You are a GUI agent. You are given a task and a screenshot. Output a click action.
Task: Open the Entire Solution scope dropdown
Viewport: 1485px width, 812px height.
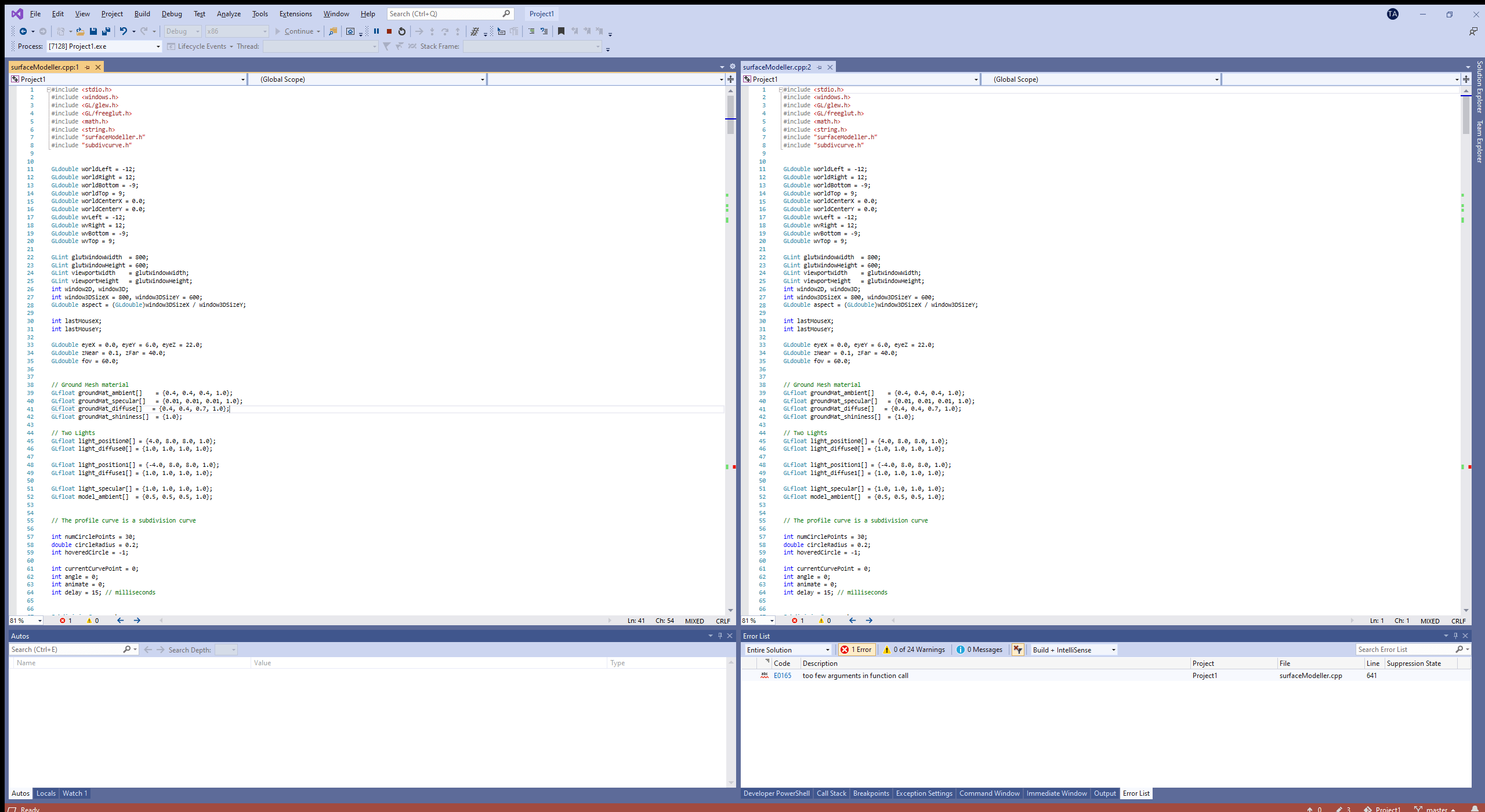pos(788,650)
